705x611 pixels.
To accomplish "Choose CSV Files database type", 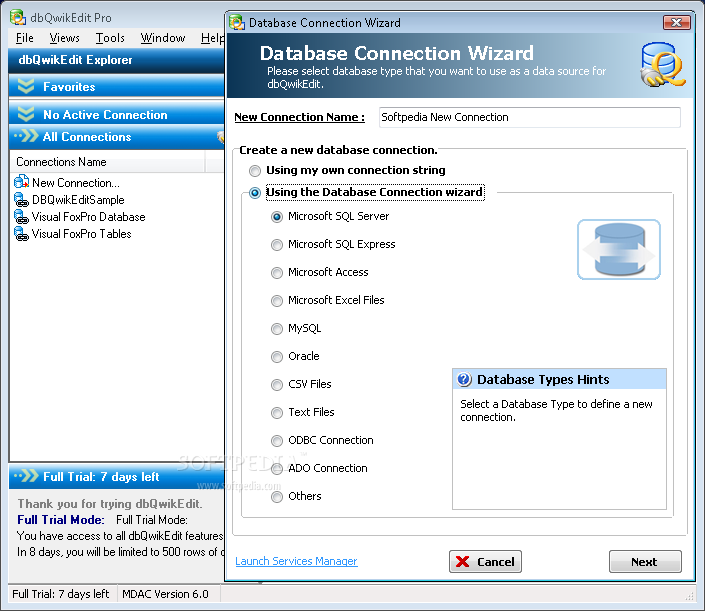I will point(277,385).
